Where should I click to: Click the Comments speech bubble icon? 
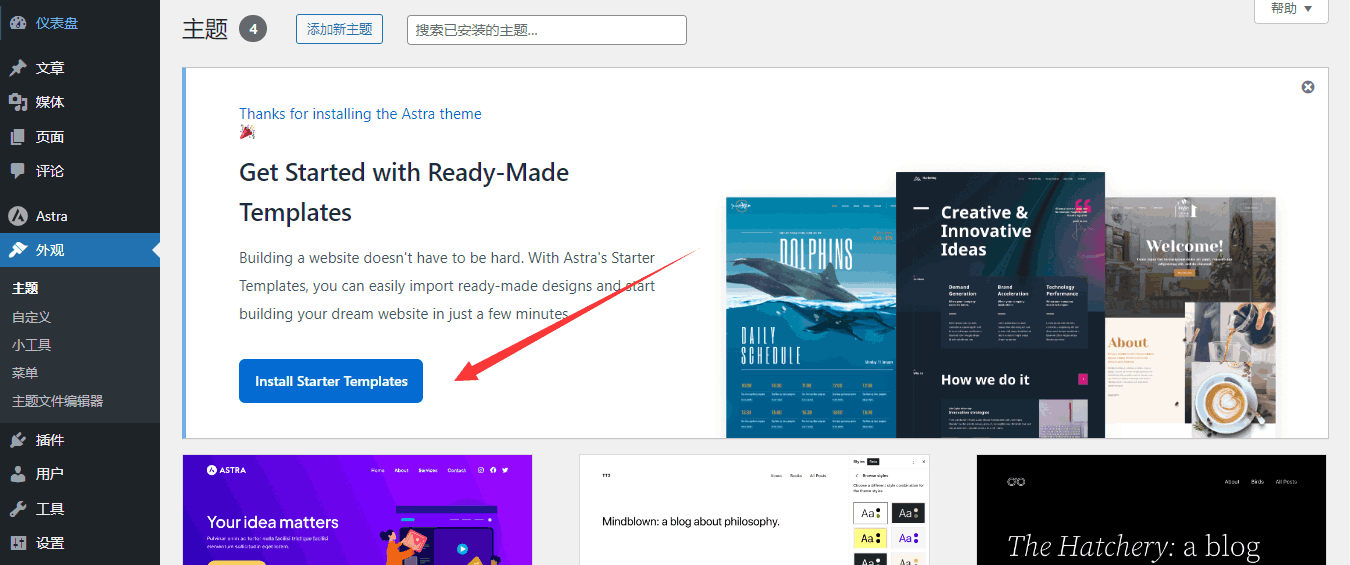tap(18, 171)
